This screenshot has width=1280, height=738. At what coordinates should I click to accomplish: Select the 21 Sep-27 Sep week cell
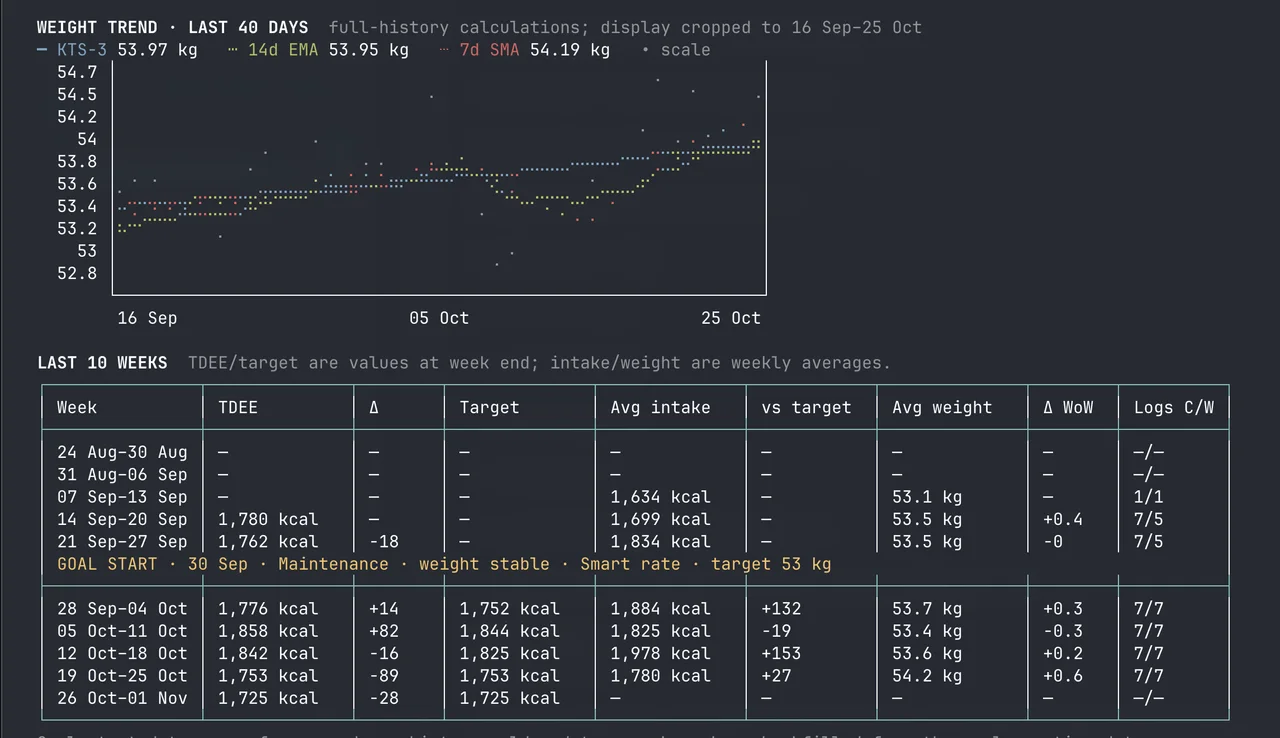[x=122, y=541]
